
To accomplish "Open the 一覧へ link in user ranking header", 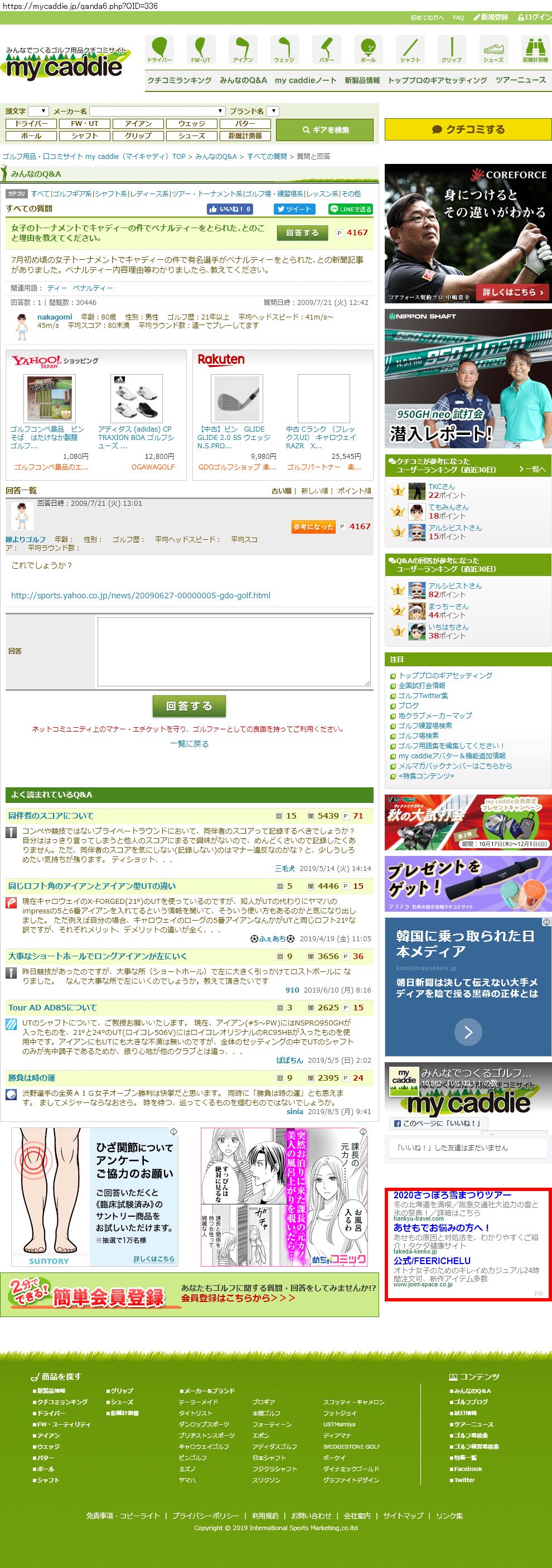I will 532,469.
